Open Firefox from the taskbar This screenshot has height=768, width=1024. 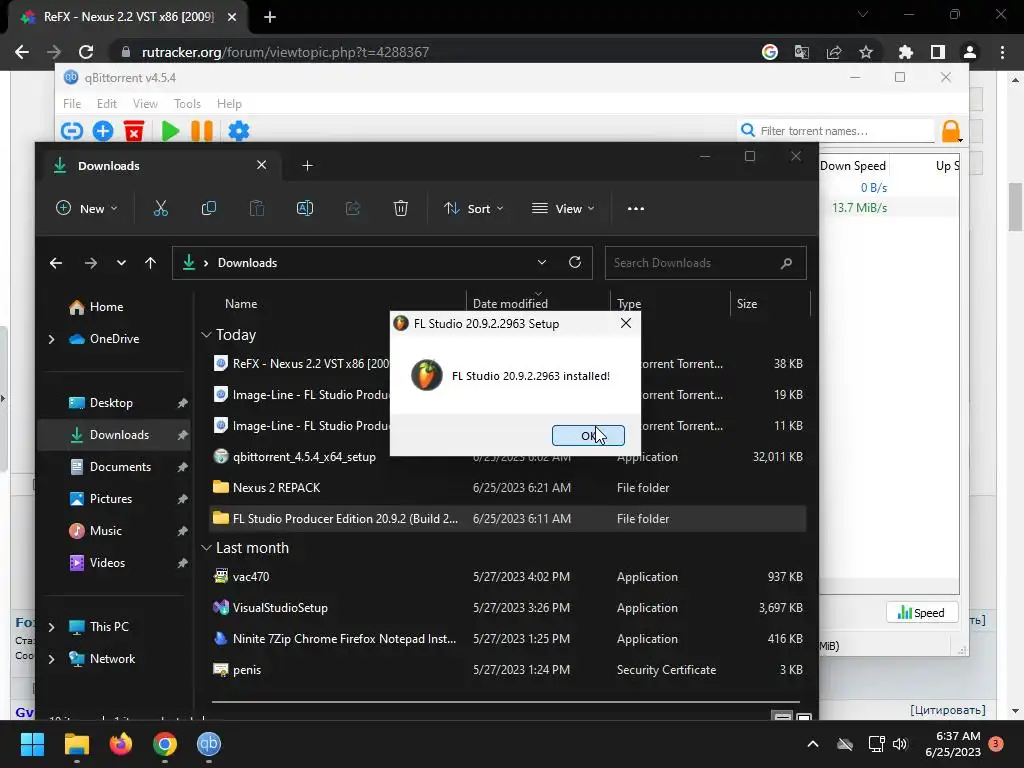point(121,744)
